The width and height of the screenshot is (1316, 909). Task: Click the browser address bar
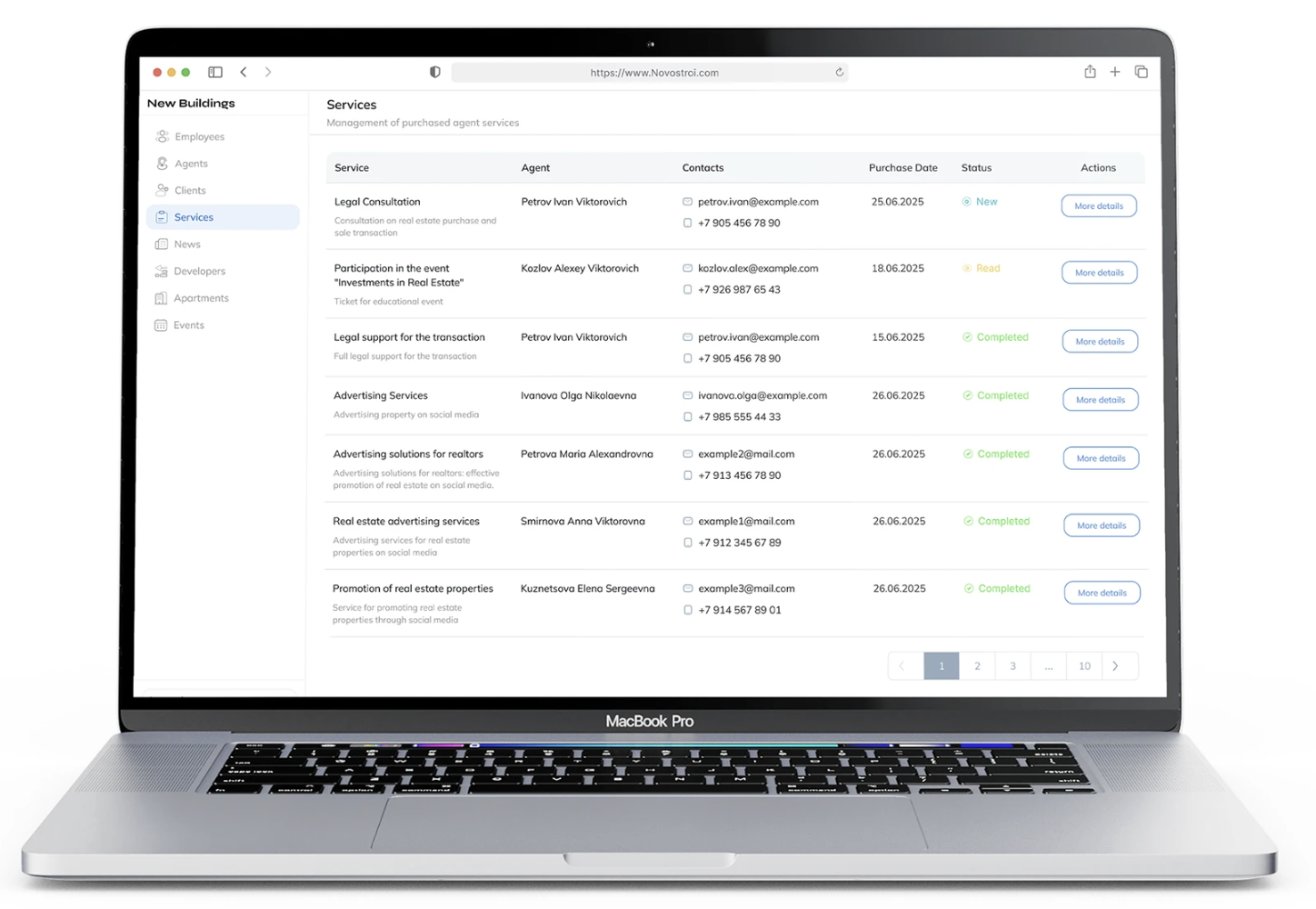click(653, 73)
